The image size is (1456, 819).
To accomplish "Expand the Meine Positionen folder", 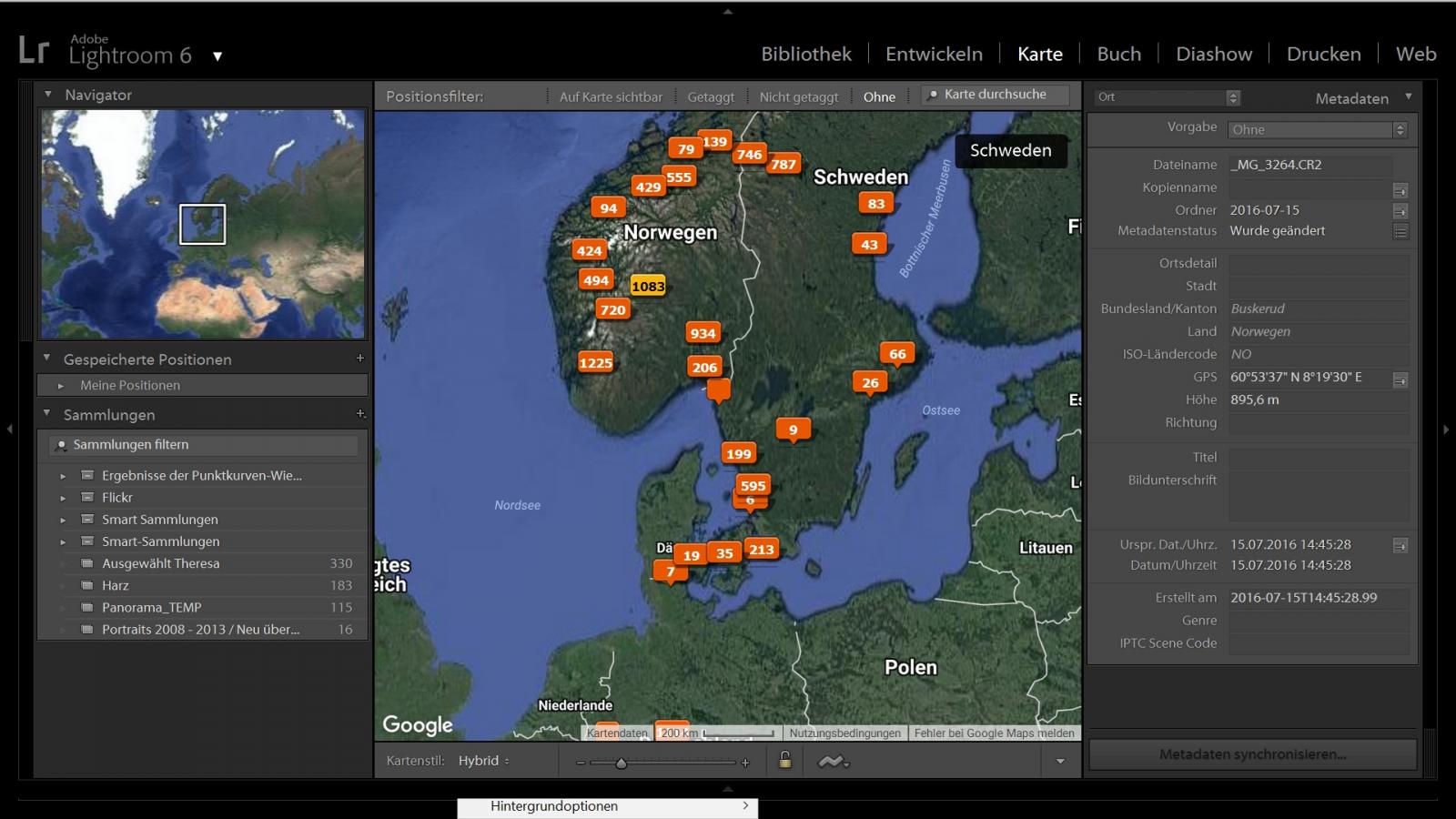I will (61, 386).
